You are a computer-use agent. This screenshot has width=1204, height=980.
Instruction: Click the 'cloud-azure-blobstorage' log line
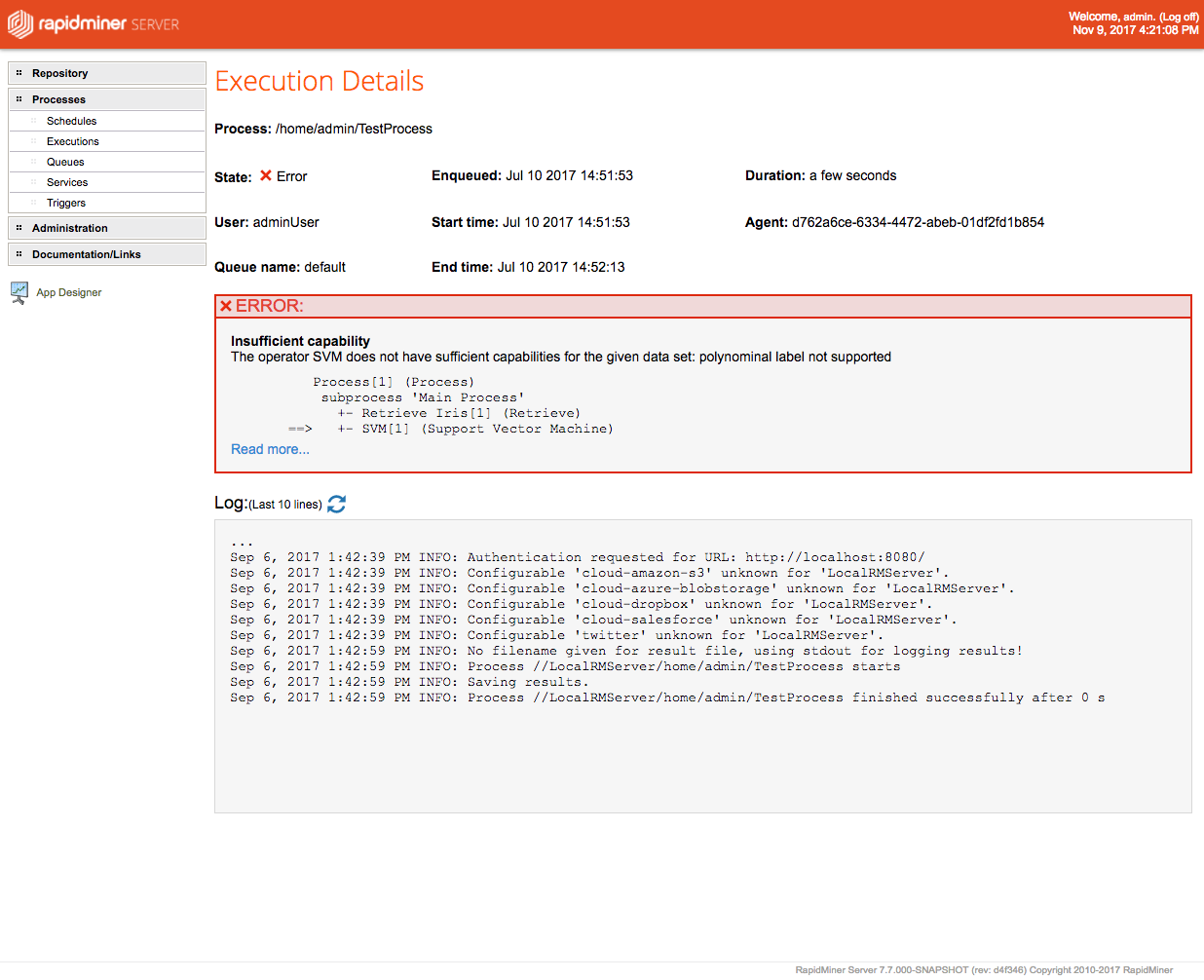(622, 588)
